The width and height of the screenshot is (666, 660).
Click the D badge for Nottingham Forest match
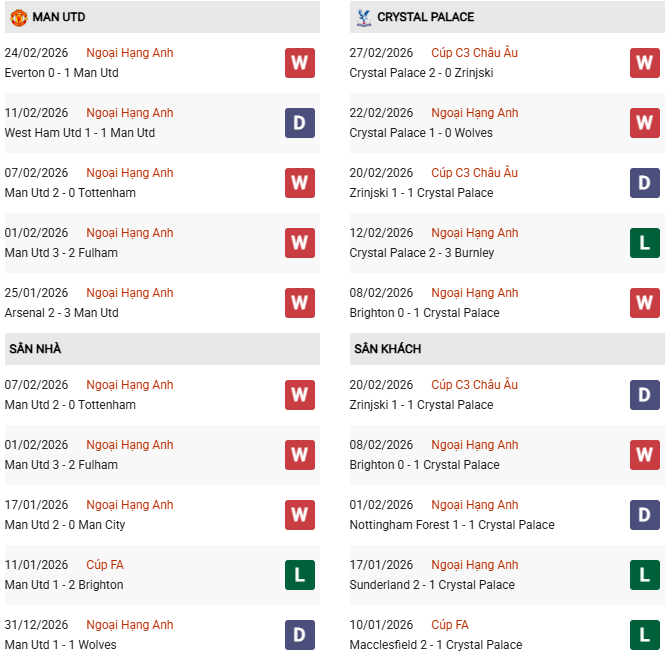coord(644,515)
